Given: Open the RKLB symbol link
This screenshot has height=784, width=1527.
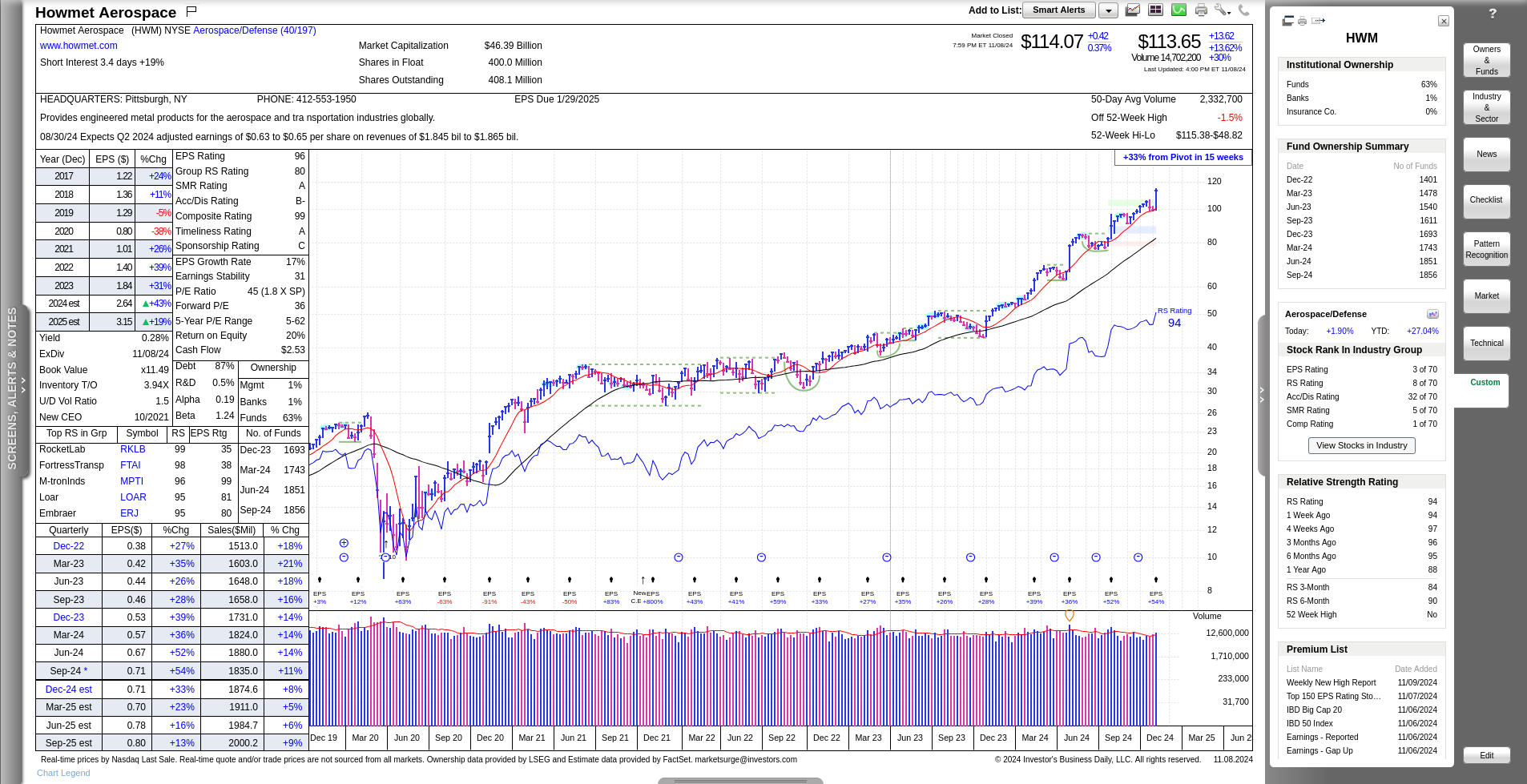Looking at the screenshot, I should [133, 449].
